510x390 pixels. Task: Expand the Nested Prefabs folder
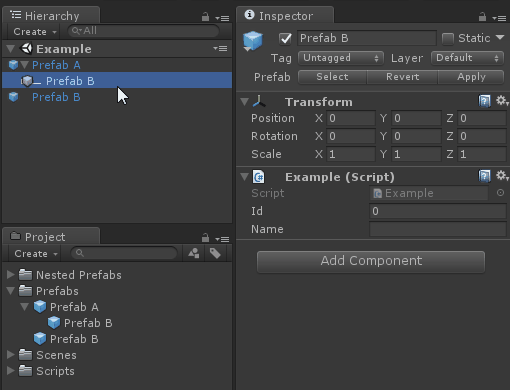click(11, 275)
